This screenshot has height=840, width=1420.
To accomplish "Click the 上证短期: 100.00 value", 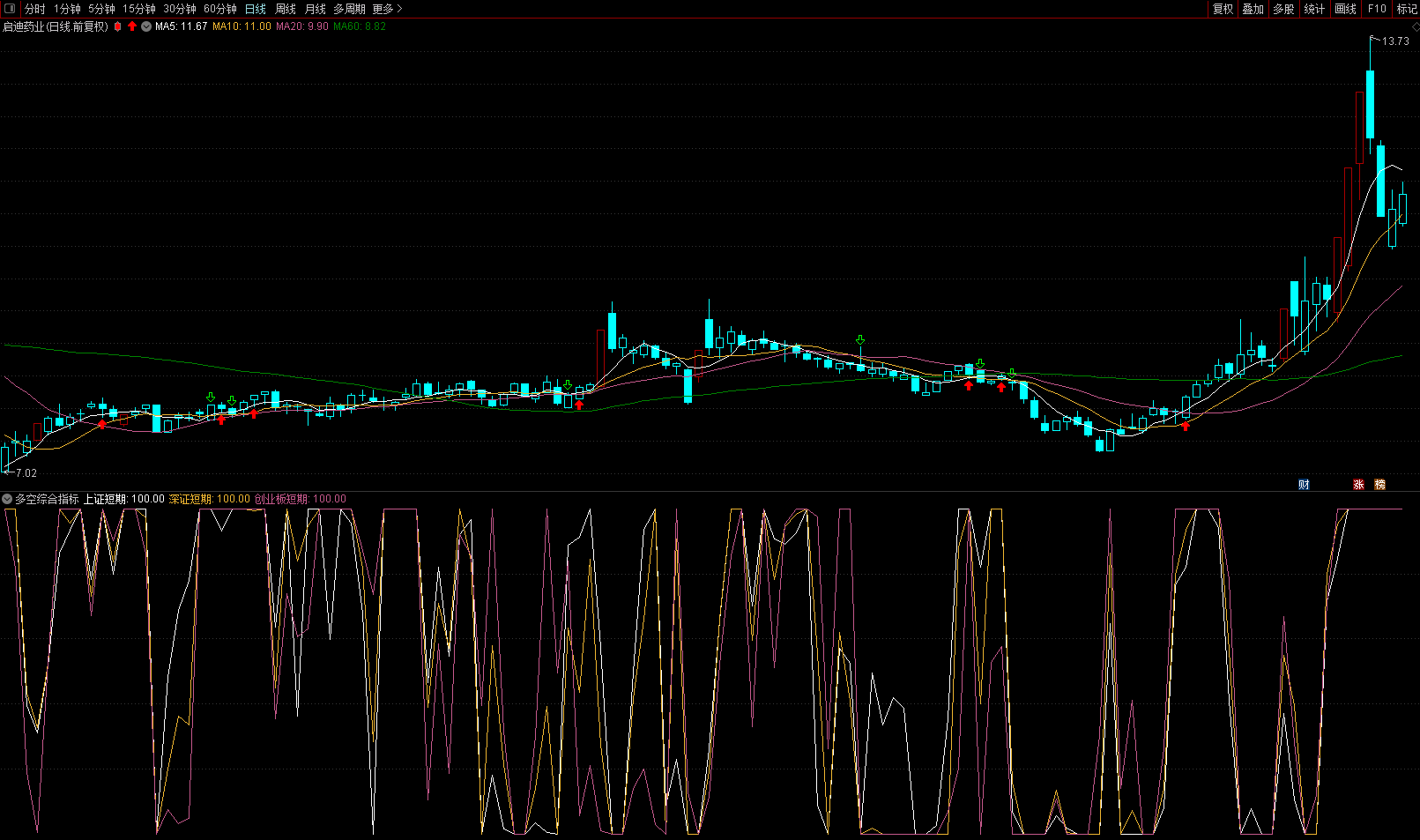I will [124, 499].
